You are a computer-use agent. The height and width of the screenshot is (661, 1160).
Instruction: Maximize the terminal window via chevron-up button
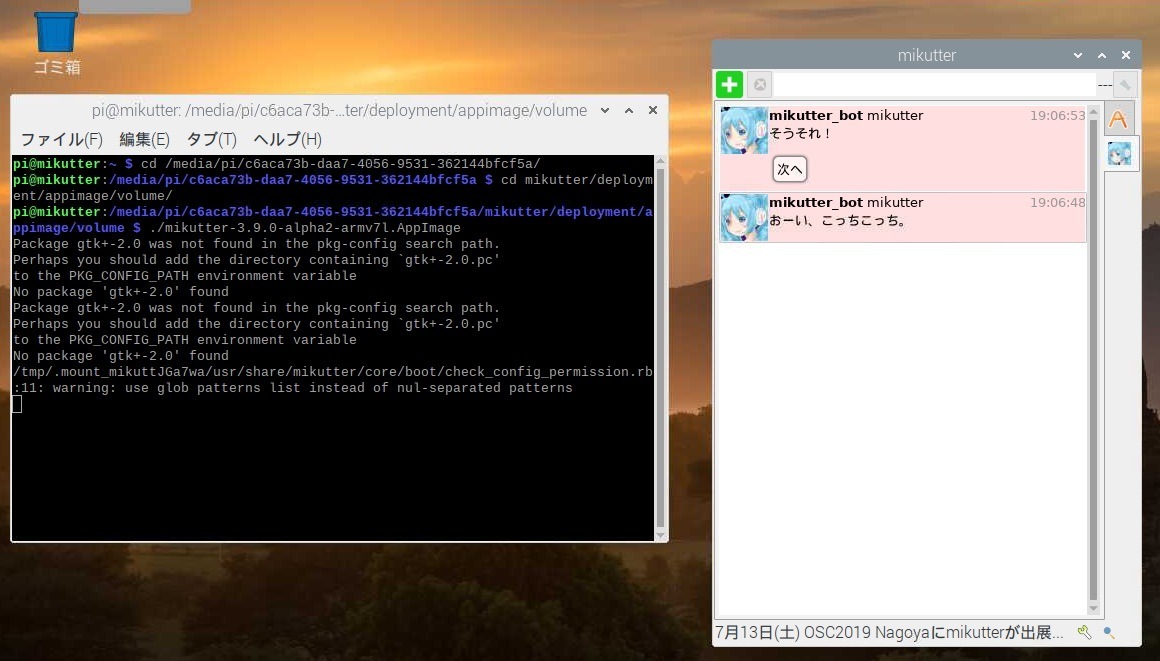click(x=629, y=110)
